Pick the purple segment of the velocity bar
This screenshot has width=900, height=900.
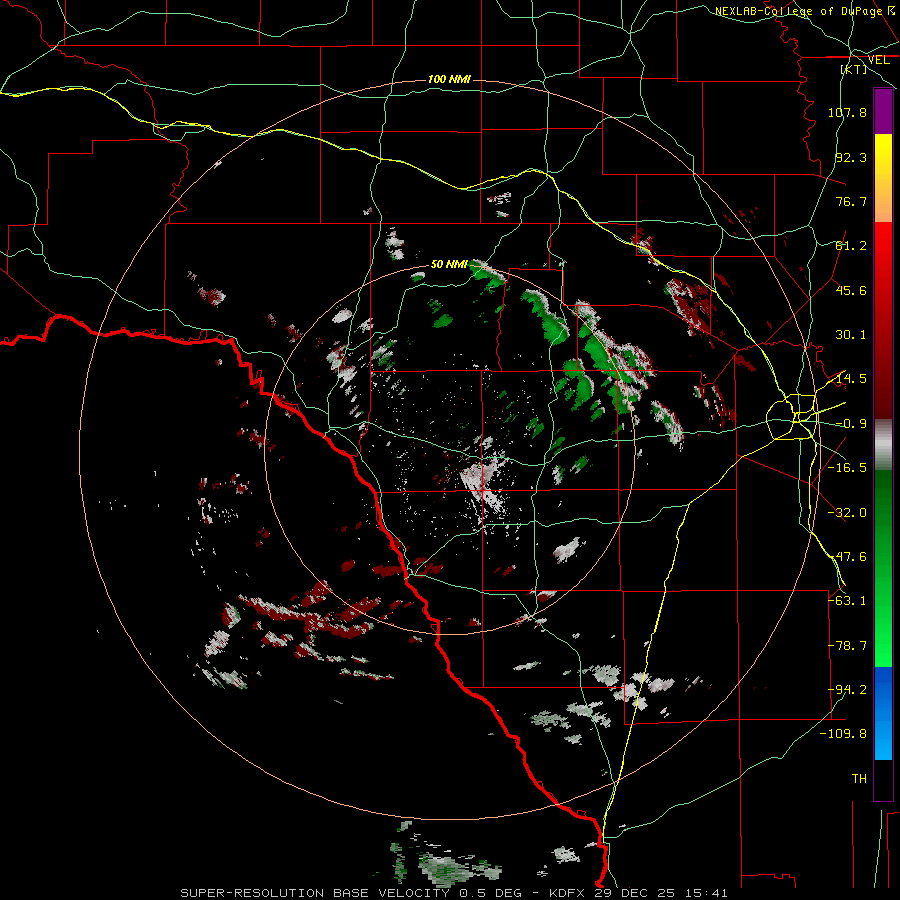click(x=883, y=112)
